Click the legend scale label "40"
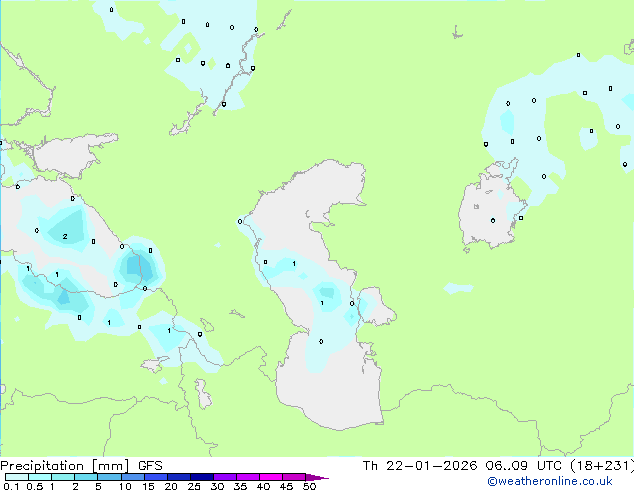 pyautogui.click(x=263, y=486)
